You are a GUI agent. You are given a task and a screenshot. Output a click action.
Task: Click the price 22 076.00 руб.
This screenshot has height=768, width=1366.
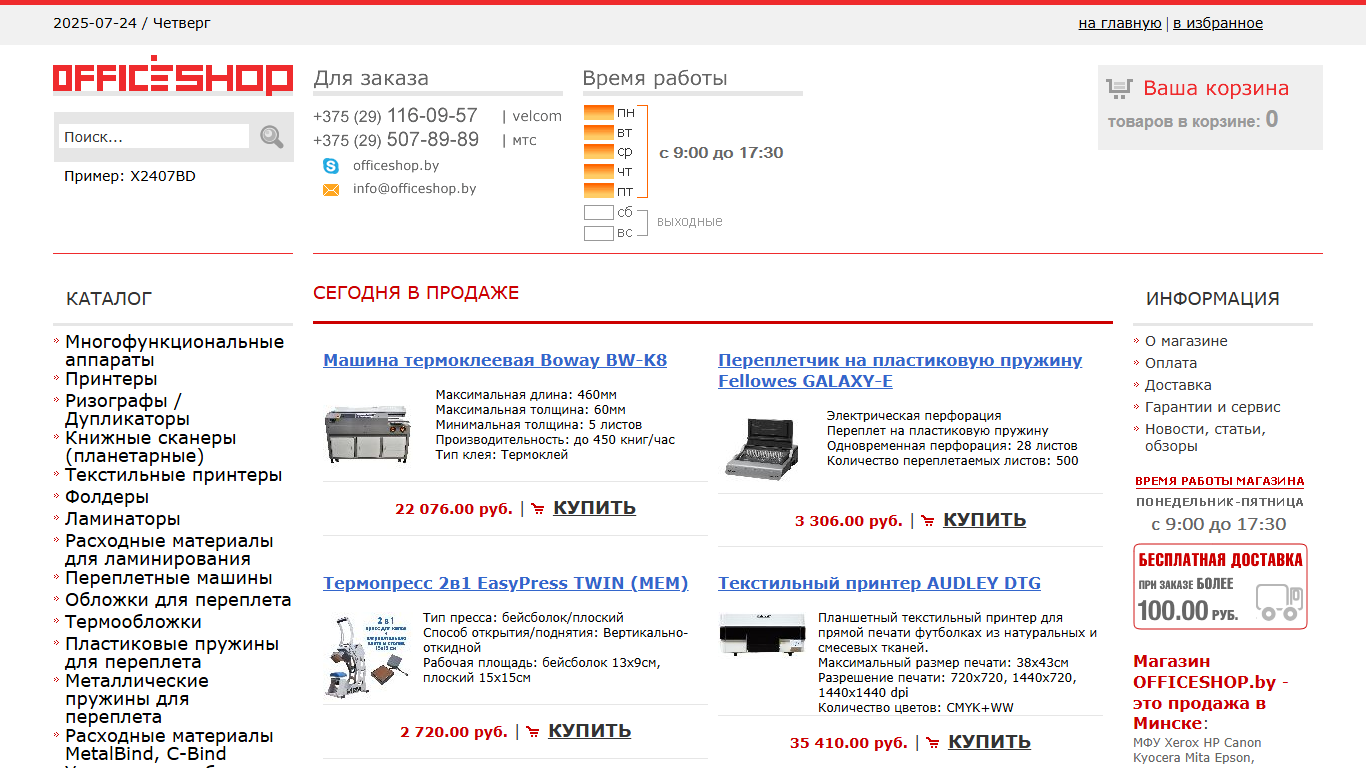454,509
